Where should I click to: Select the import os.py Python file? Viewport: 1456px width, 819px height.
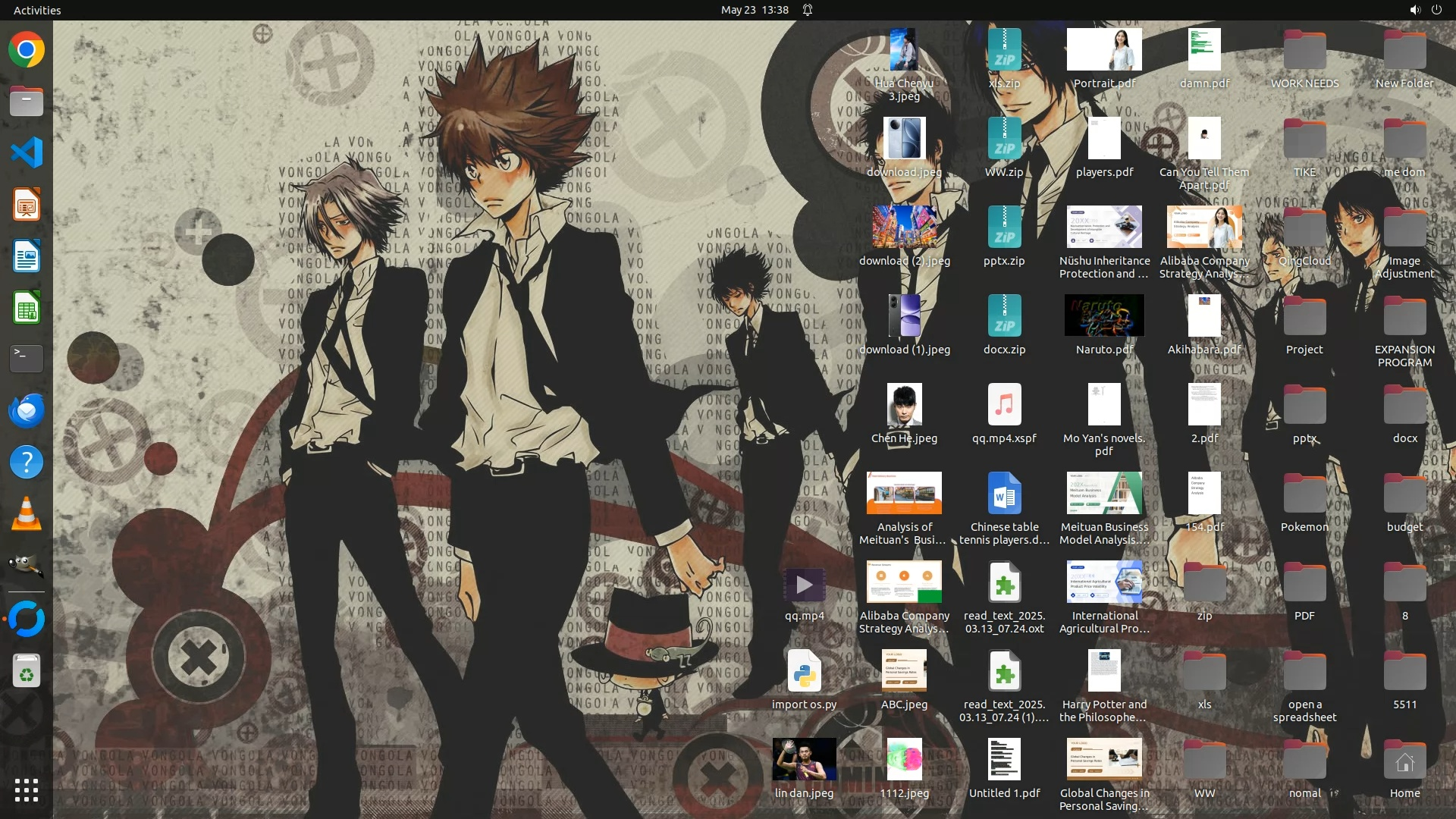[x=804, y=672]
